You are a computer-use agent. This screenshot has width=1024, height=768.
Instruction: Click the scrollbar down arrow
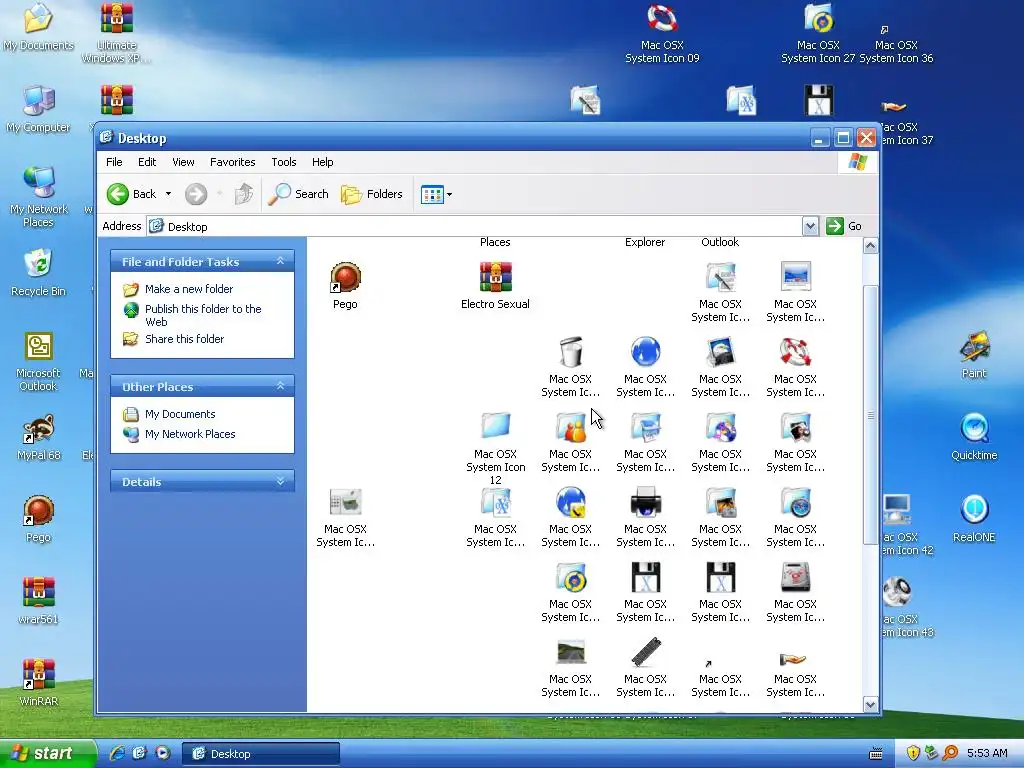coord(870,704)
